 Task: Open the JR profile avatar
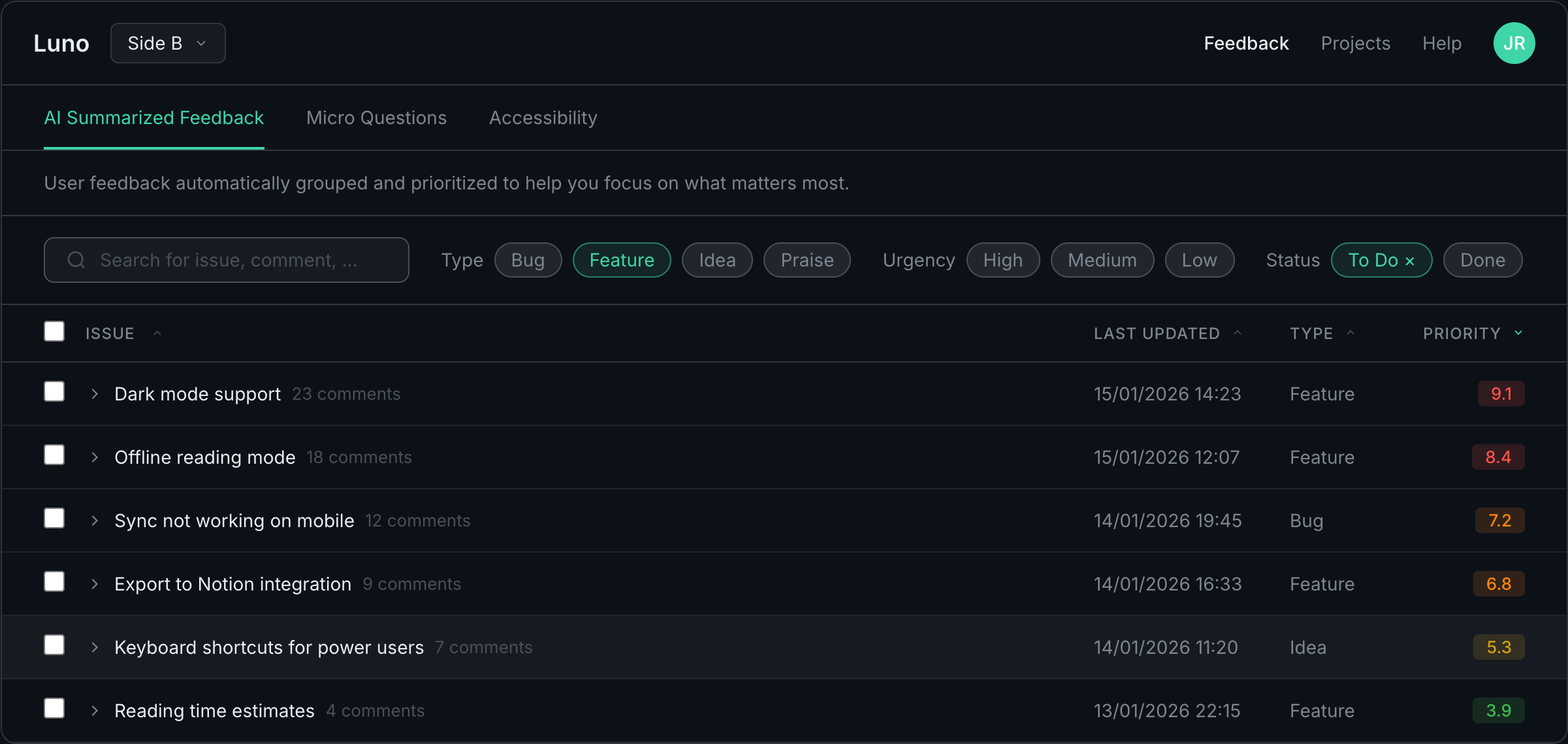pyautogui.click(x=1514, y=43)
